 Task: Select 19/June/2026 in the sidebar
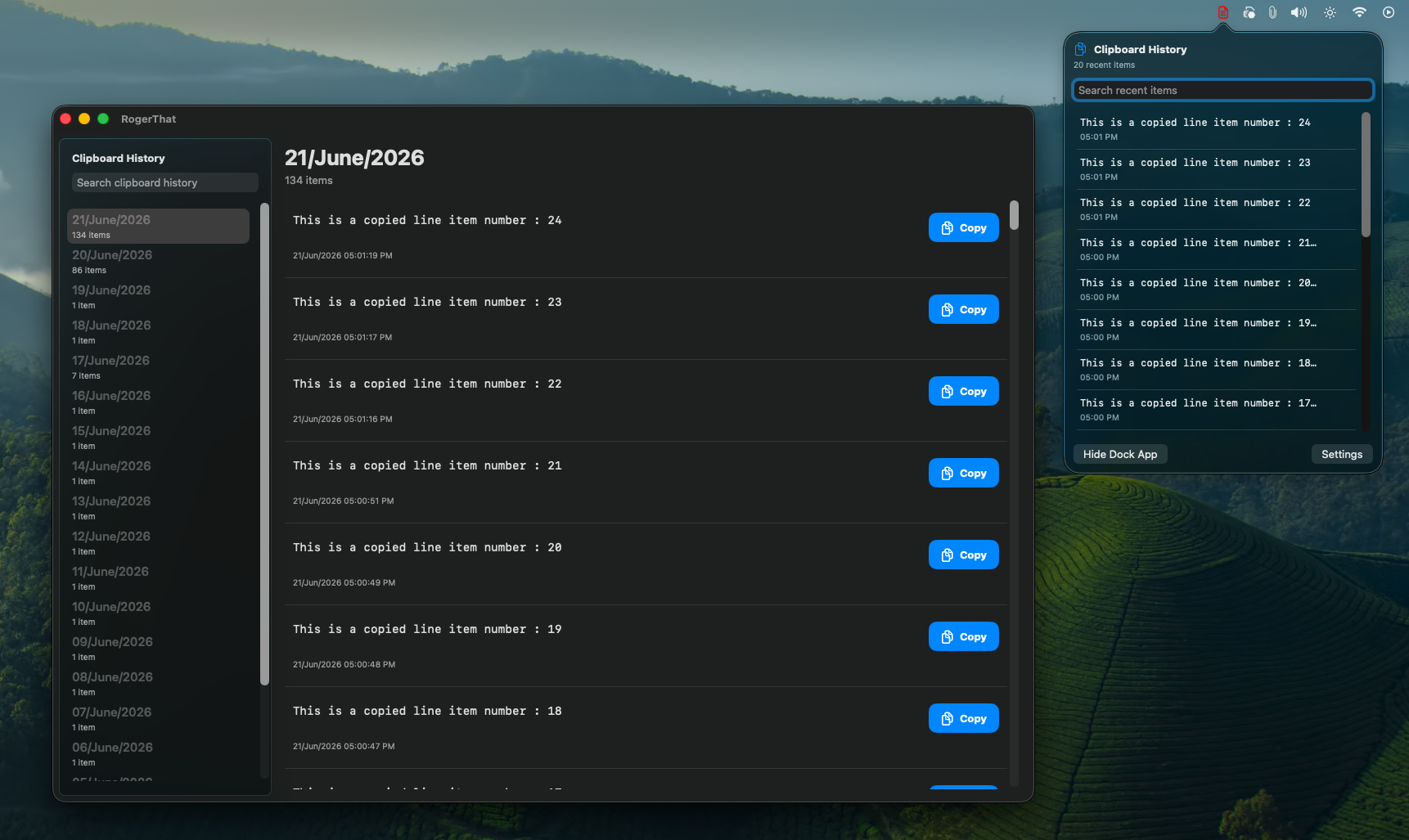(x=159, y=296)
